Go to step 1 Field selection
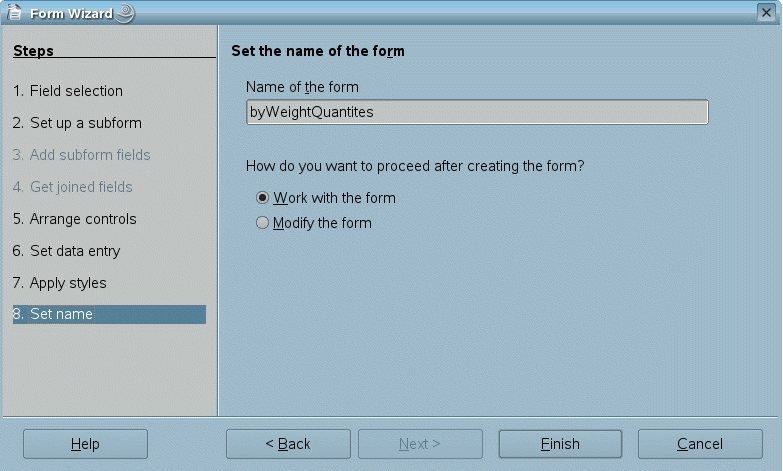 68,91
